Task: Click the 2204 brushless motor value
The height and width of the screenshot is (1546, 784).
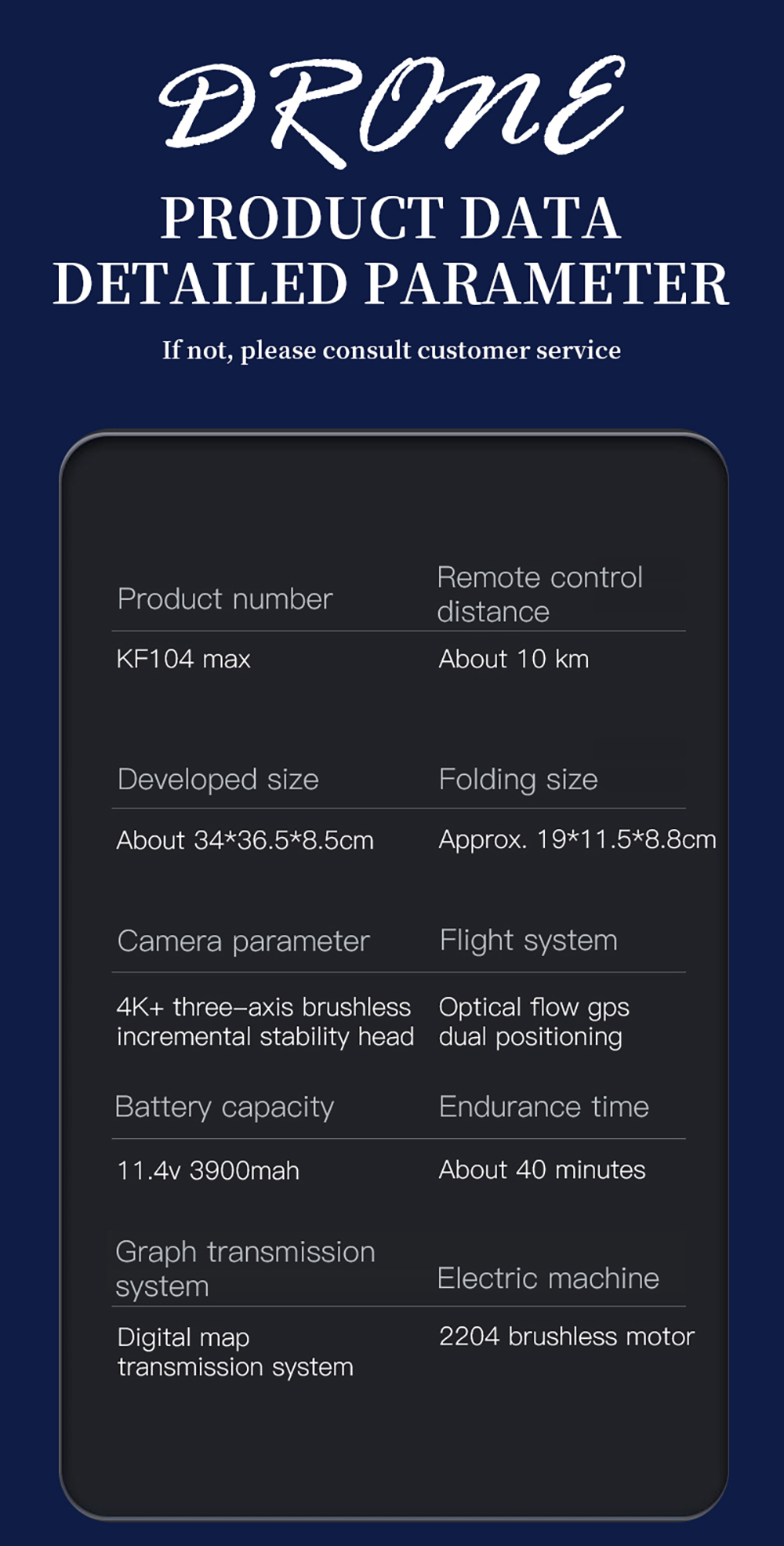Action: pyautogui.click(x=566, y=1337)
